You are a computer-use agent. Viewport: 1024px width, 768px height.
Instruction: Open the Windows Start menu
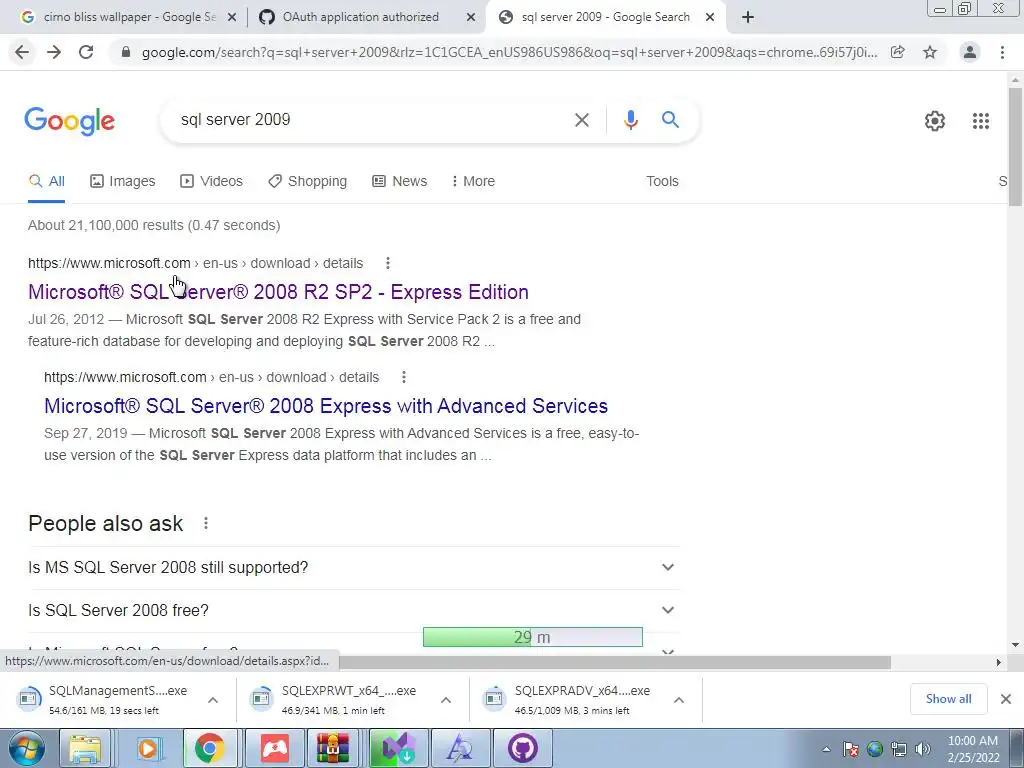(x=27, y=748)
